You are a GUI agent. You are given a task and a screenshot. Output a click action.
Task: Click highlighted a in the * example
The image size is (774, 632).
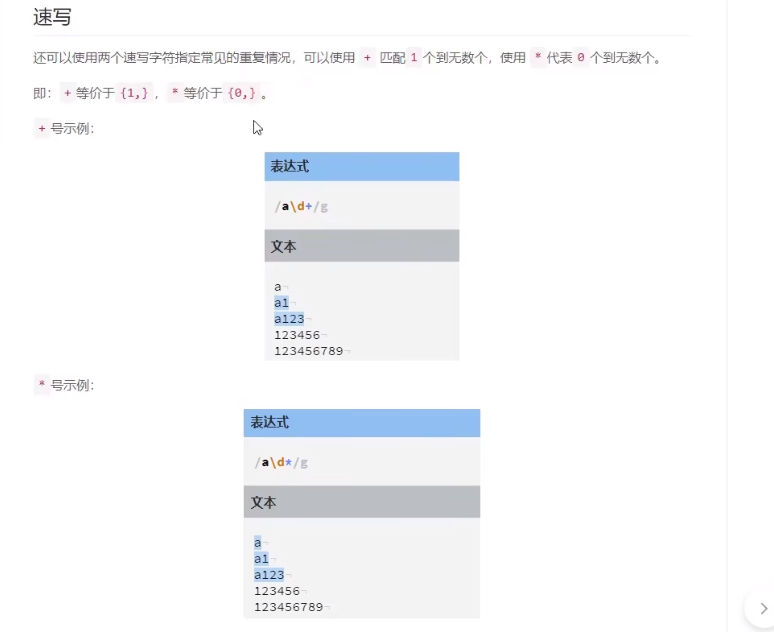tap(257, 543)
